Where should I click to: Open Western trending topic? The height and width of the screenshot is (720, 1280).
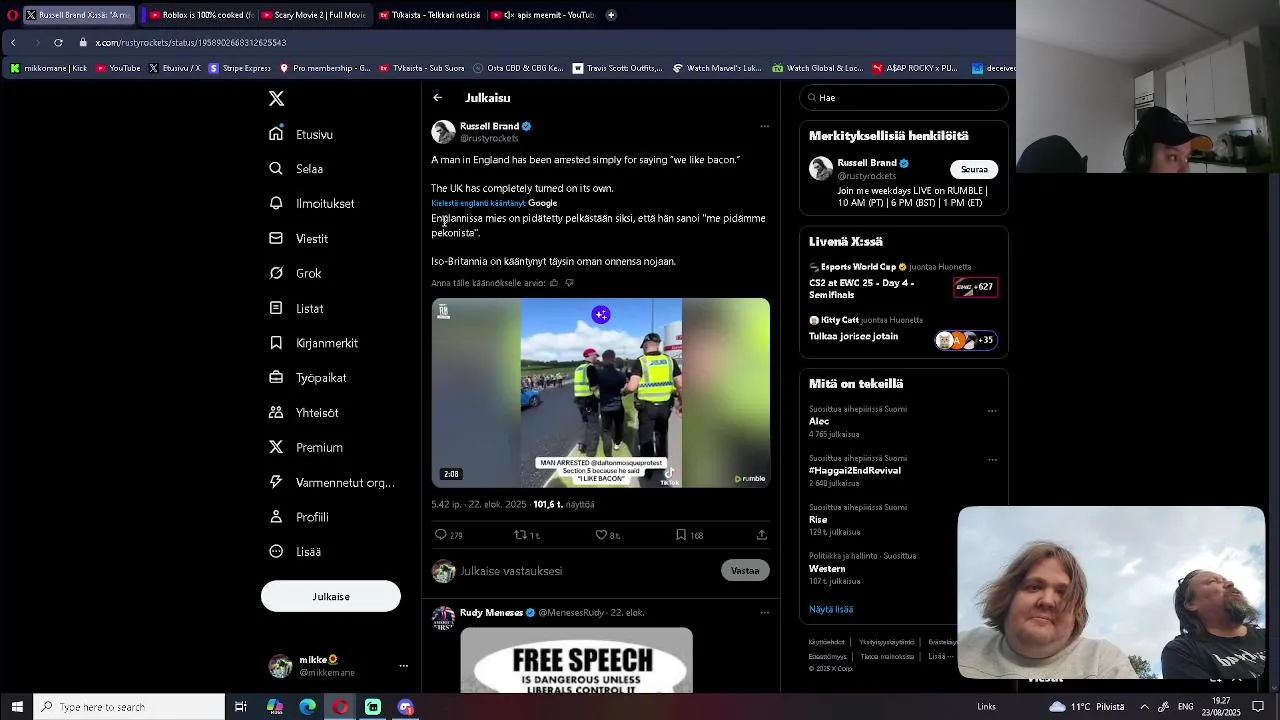click(x=827, y=569)
